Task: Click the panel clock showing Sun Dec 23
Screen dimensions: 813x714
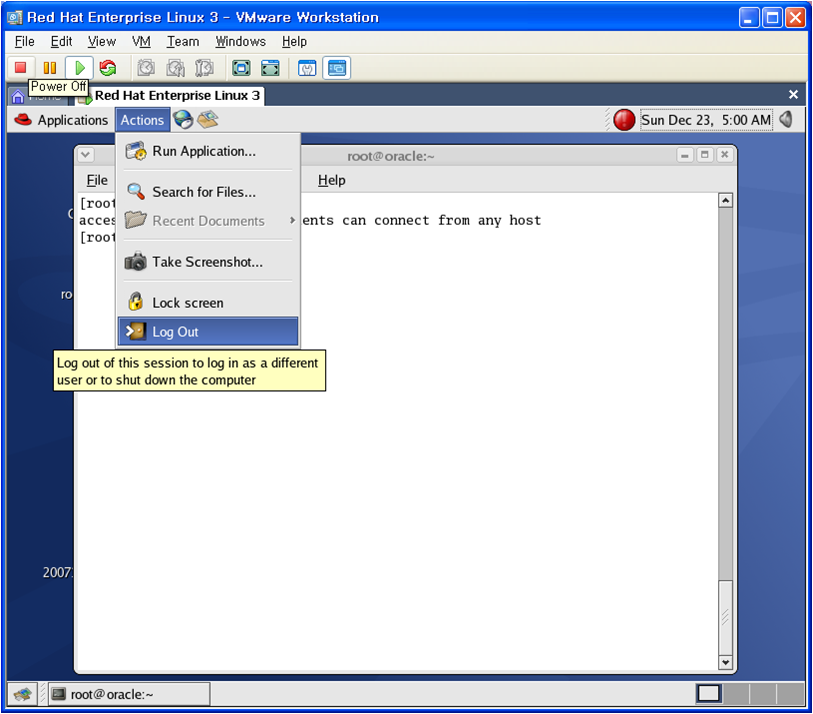Action: tap(706, 120)
